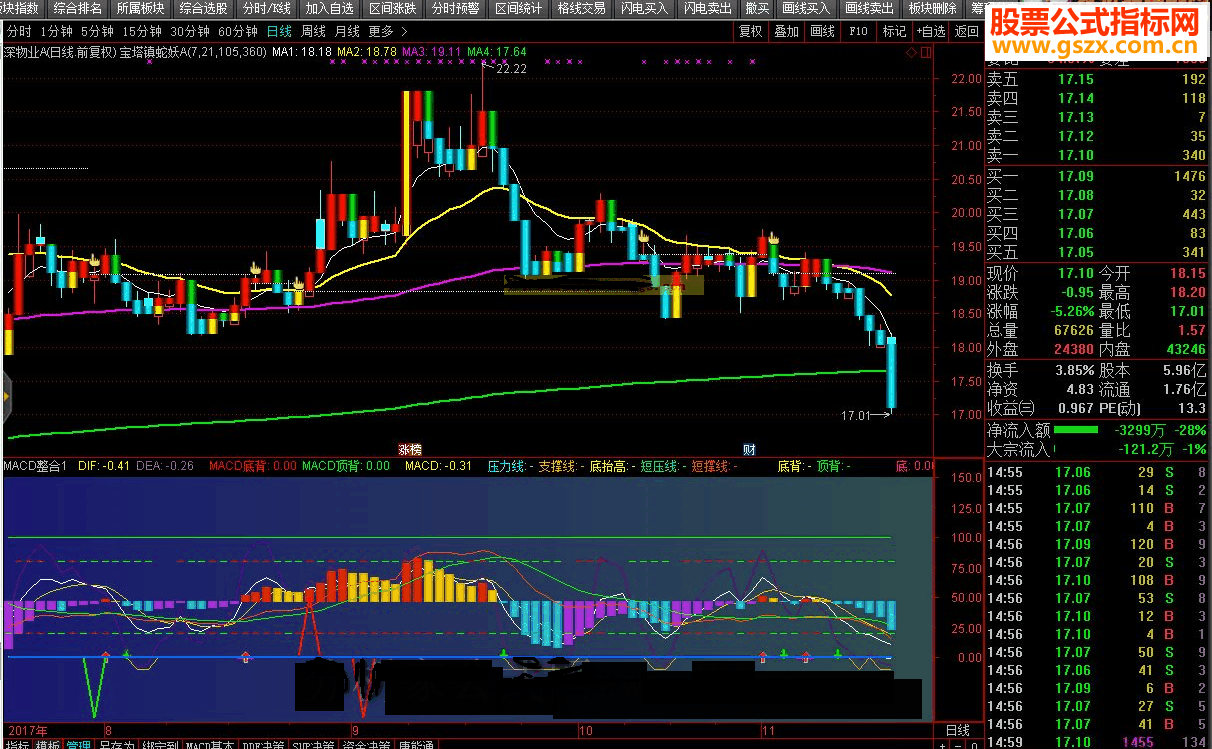This screenshot has height=749, width=1212.
Task: Select the 另存为 bottom tab
Action: point(116,744)
